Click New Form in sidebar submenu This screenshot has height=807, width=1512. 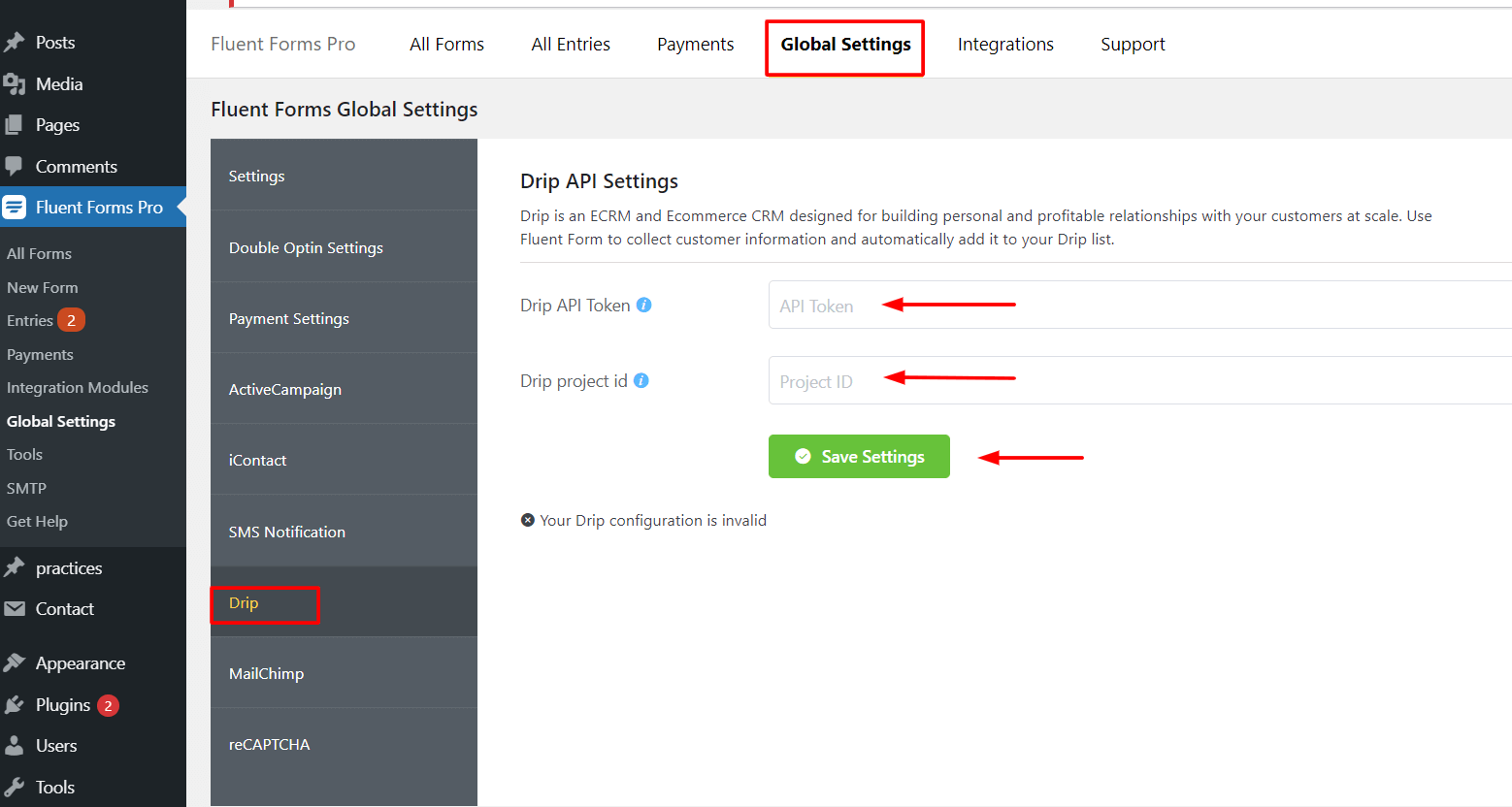(43, 287)
